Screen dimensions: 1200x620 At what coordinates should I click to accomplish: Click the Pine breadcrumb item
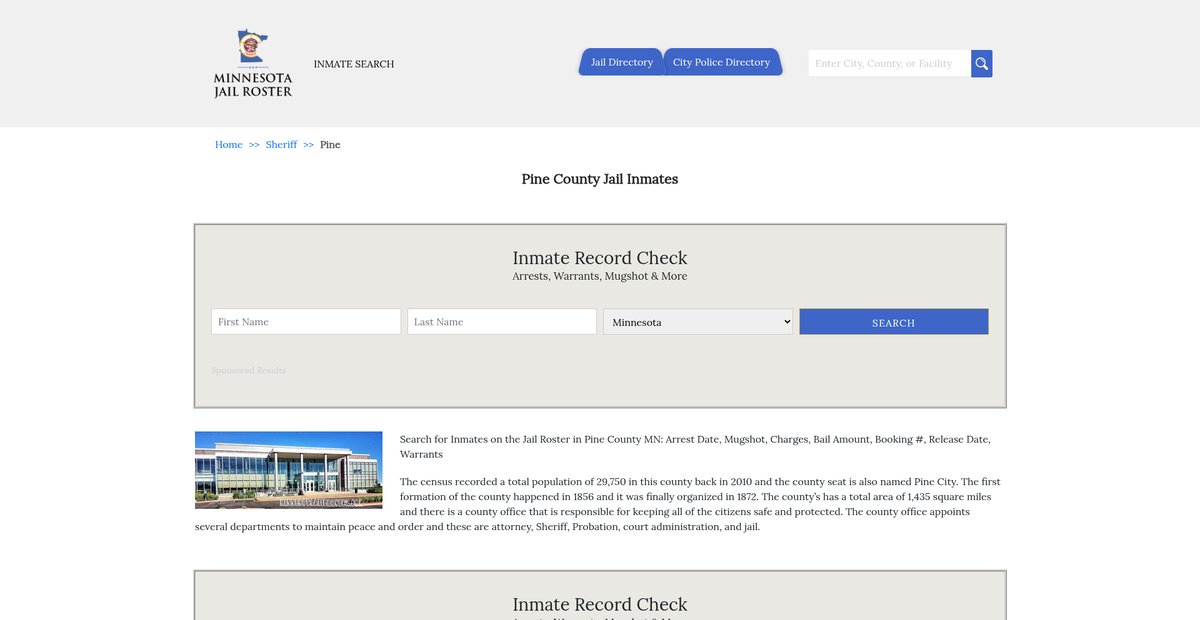point(330,145)
